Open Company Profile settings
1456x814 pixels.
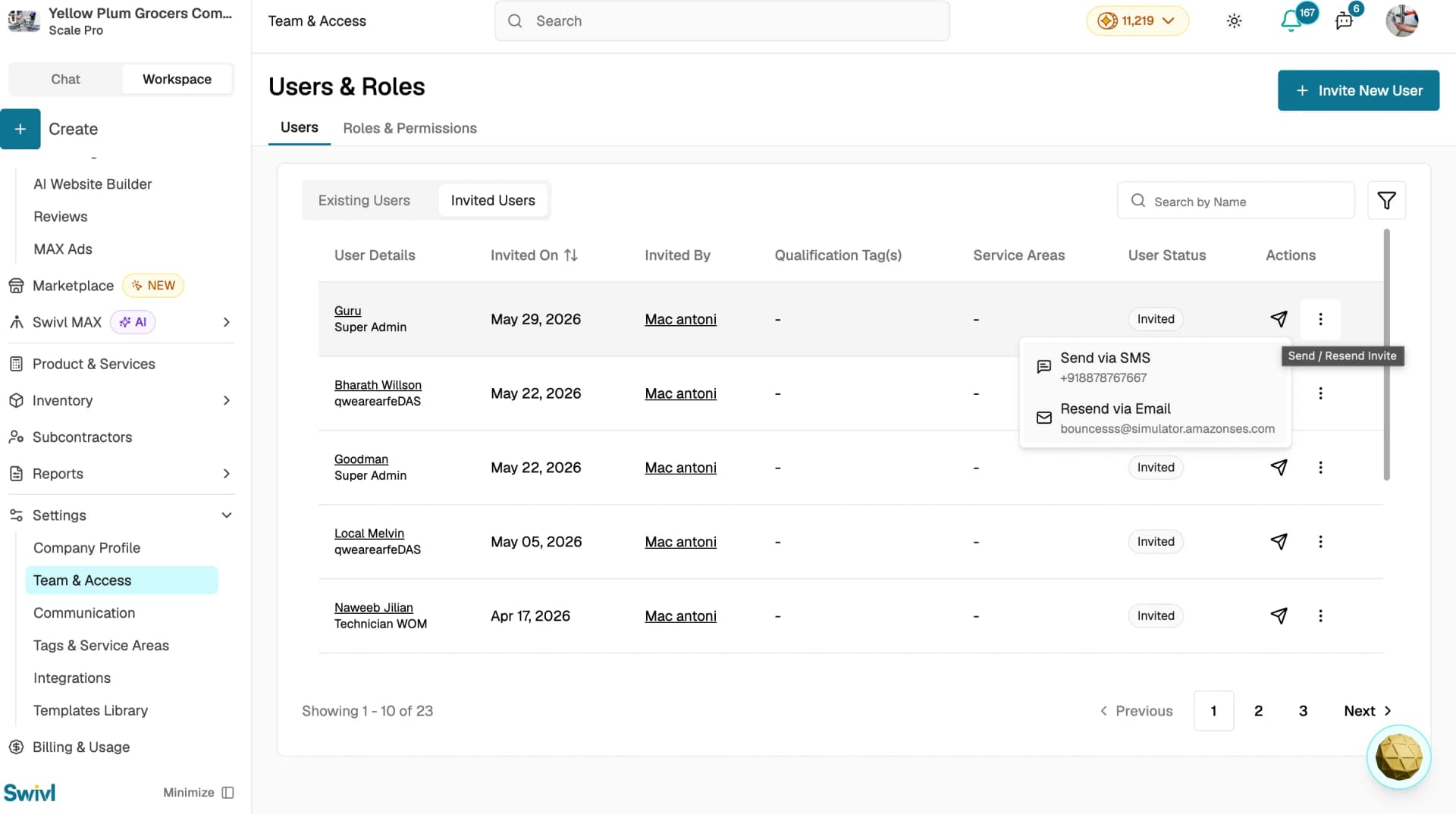pyautogui.click(x=86, y=548)
